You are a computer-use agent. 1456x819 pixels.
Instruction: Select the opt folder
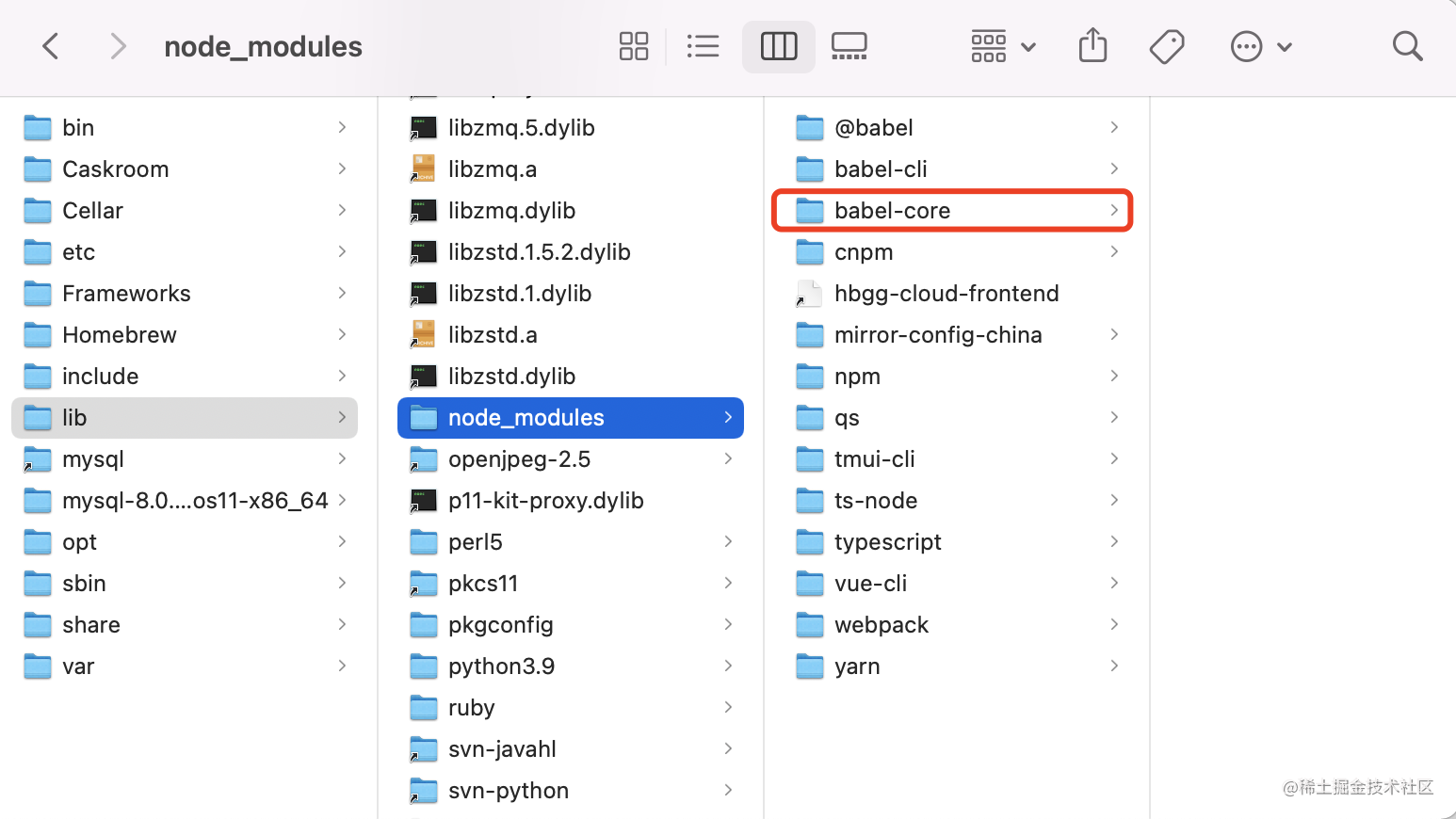(185, 541)
